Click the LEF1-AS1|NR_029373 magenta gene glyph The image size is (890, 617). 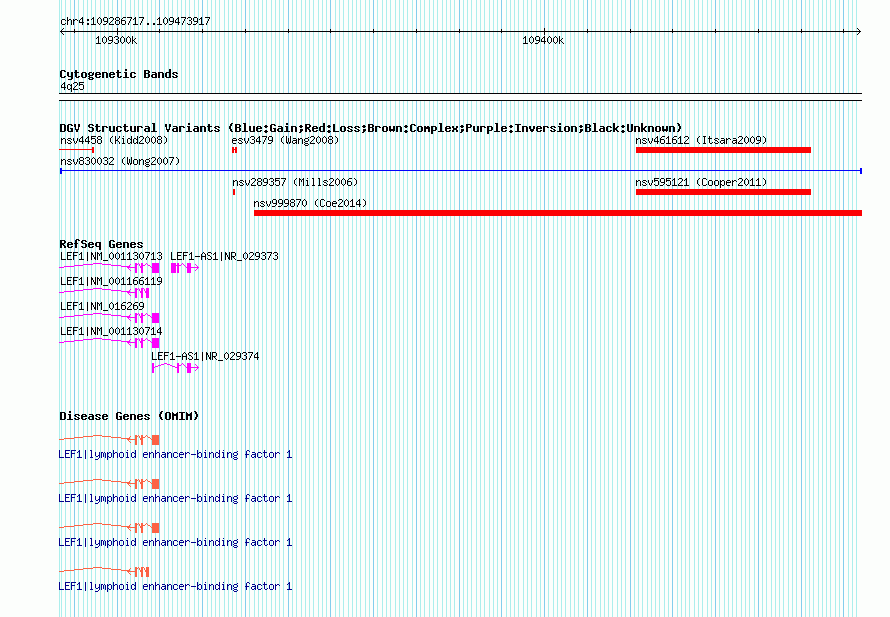click(x=185, y=268)
